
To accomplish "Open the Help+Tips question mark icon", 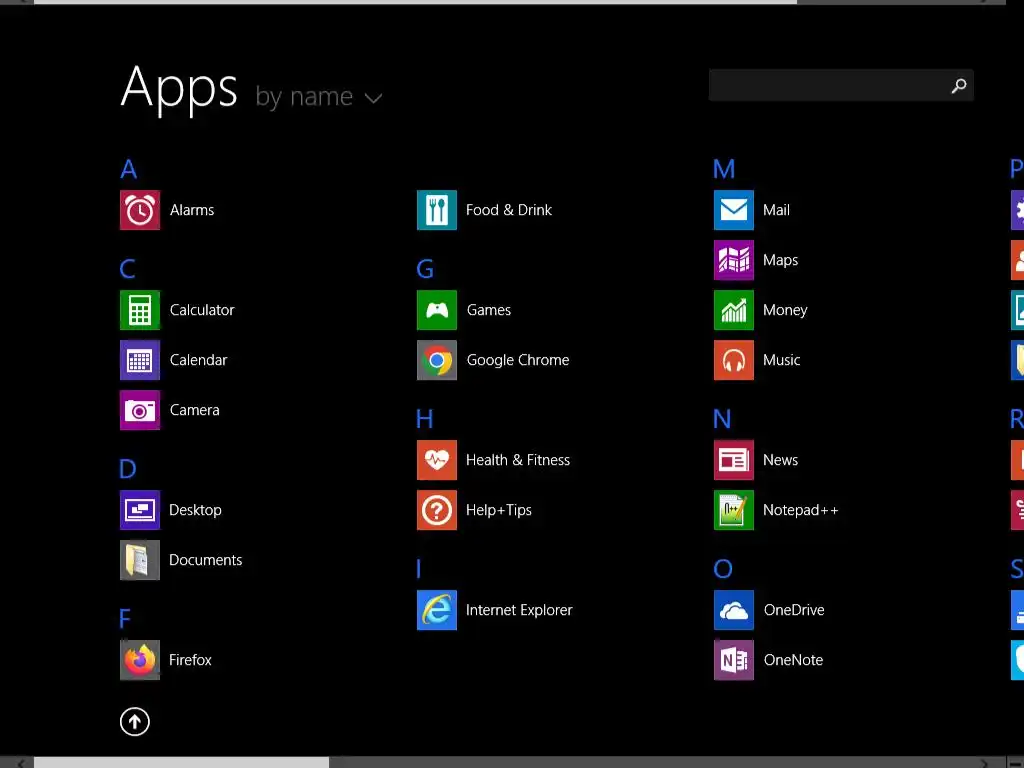I will click(437, 510).
